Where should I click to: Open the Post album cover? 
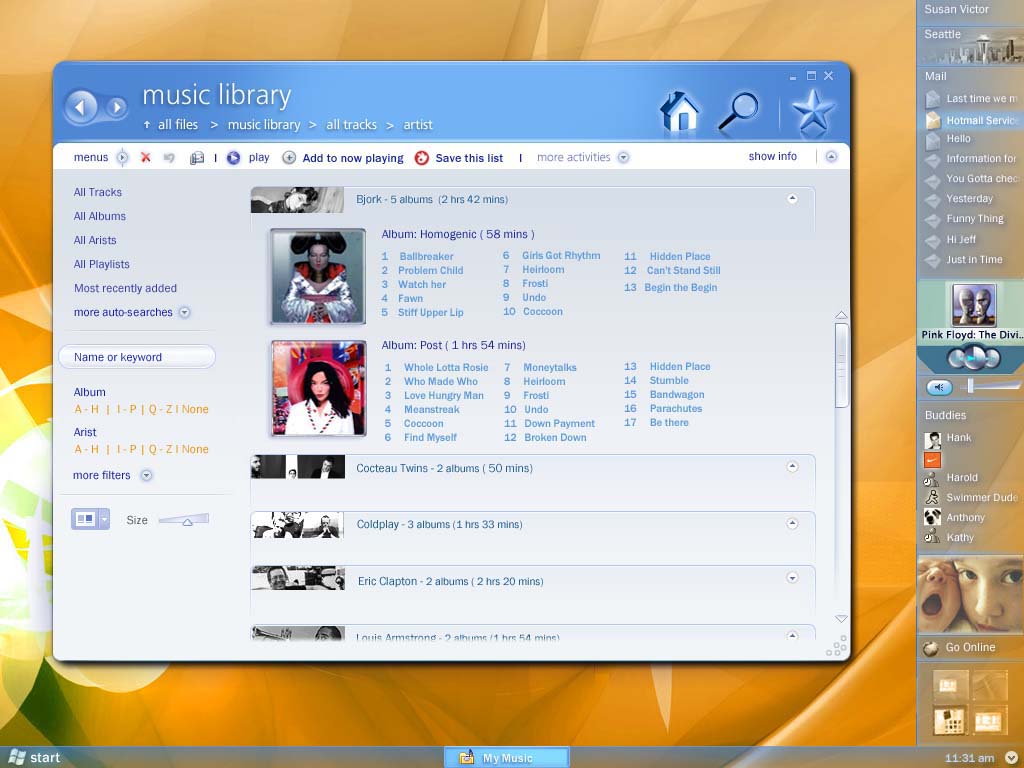pyautogui.click(x=319, y=388)
